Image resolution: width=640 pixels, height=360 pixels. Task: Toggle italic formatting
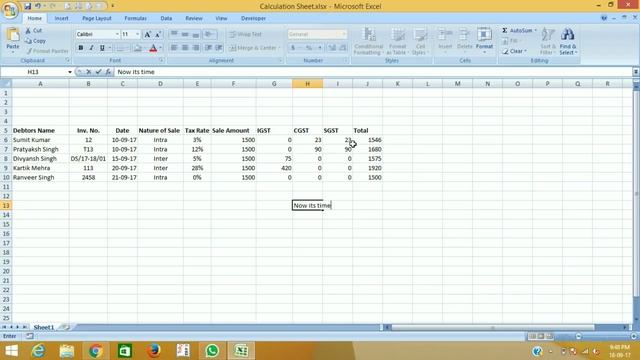tap(91, 48)
